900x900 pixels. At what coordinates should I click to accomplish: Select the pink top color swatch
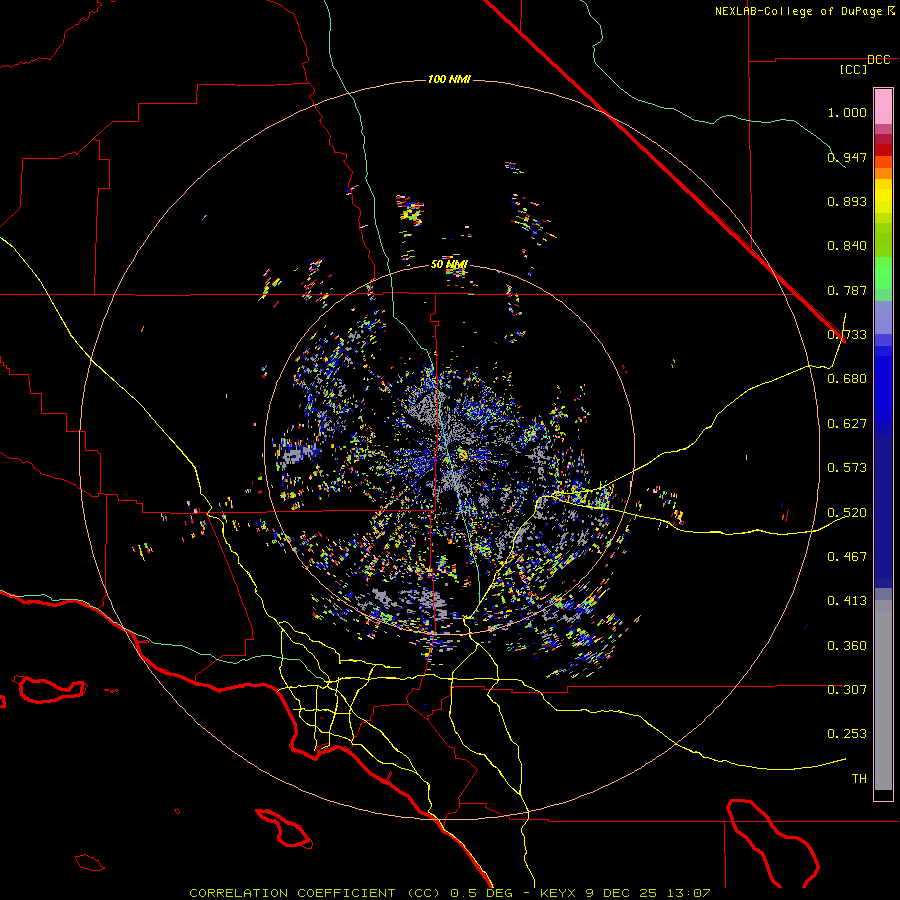pos(883,106)
